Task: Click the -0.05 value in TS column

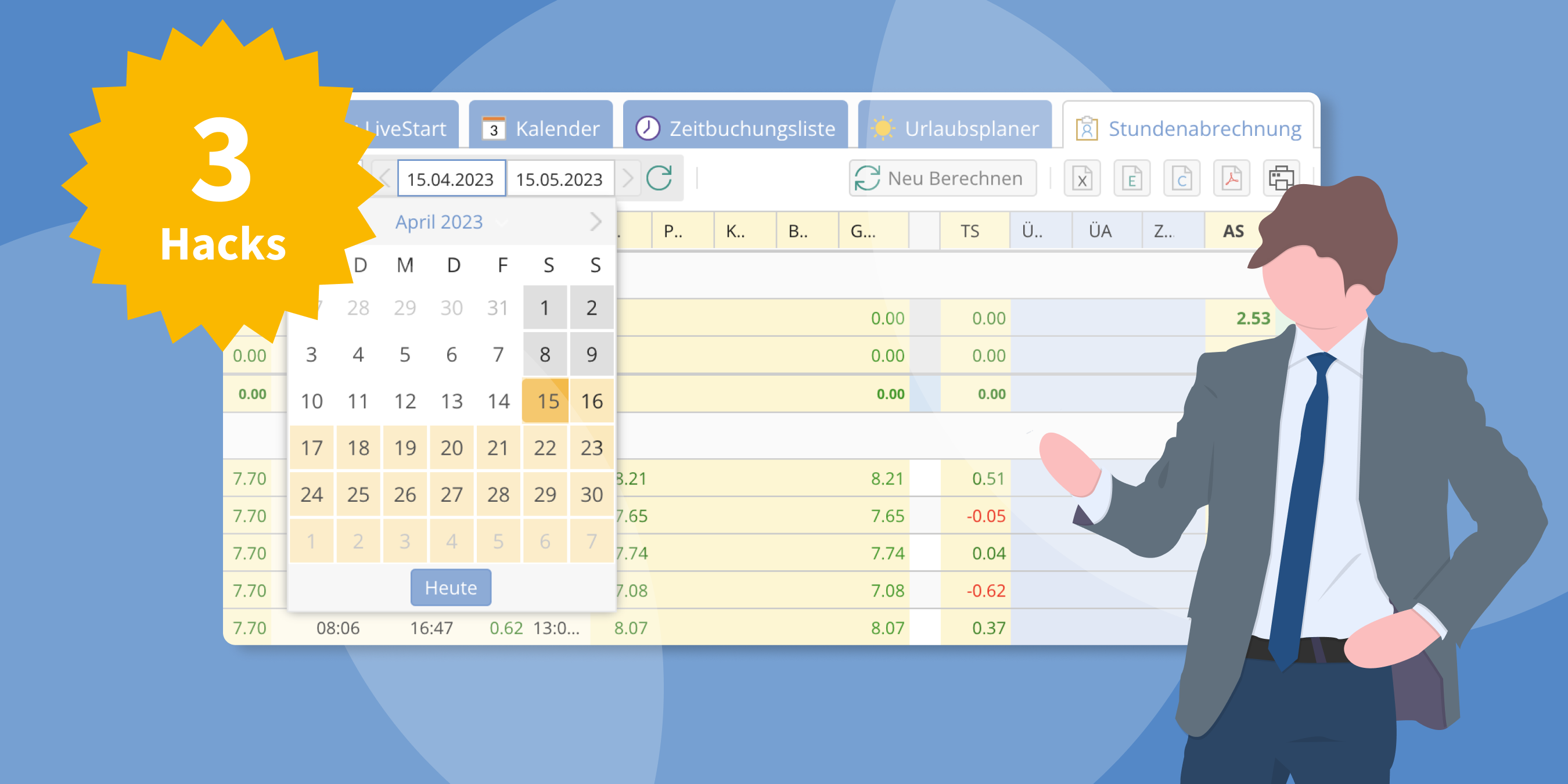Action: point(986,516)
